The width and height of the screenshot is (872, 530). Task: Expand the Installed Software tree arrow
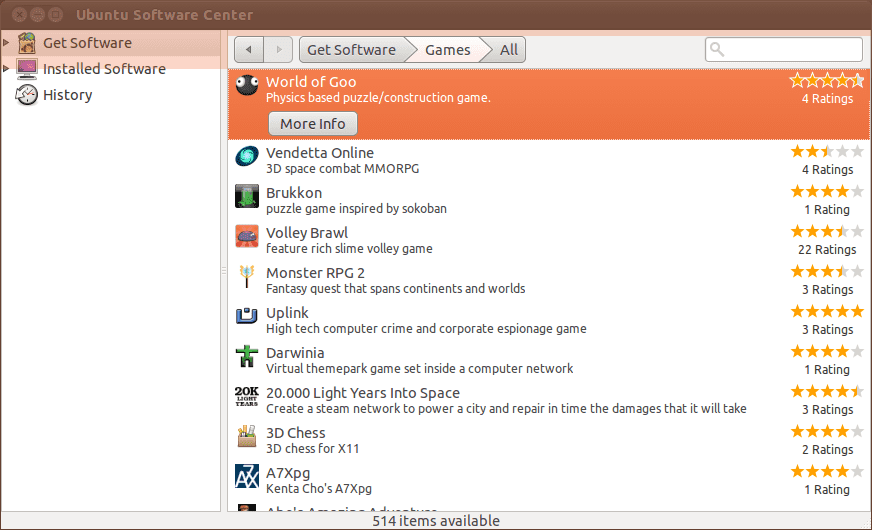coord(7,69)
